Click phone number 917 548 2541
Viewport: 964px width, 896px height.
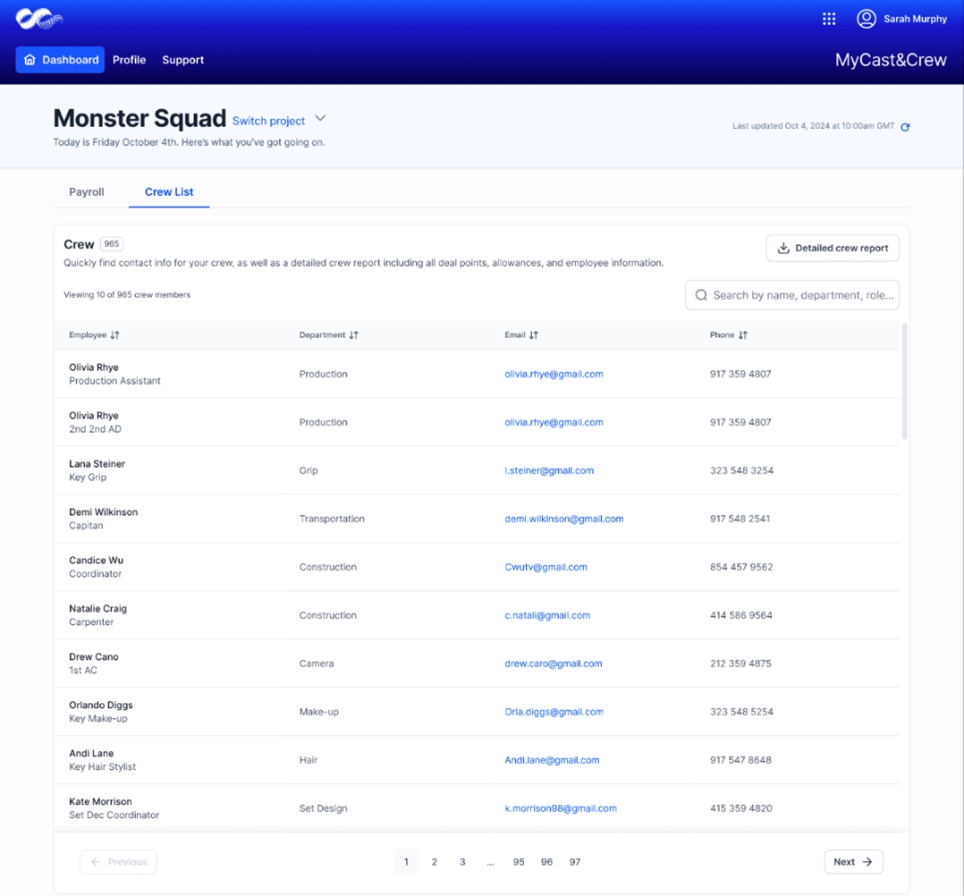[x=740, y=518]
